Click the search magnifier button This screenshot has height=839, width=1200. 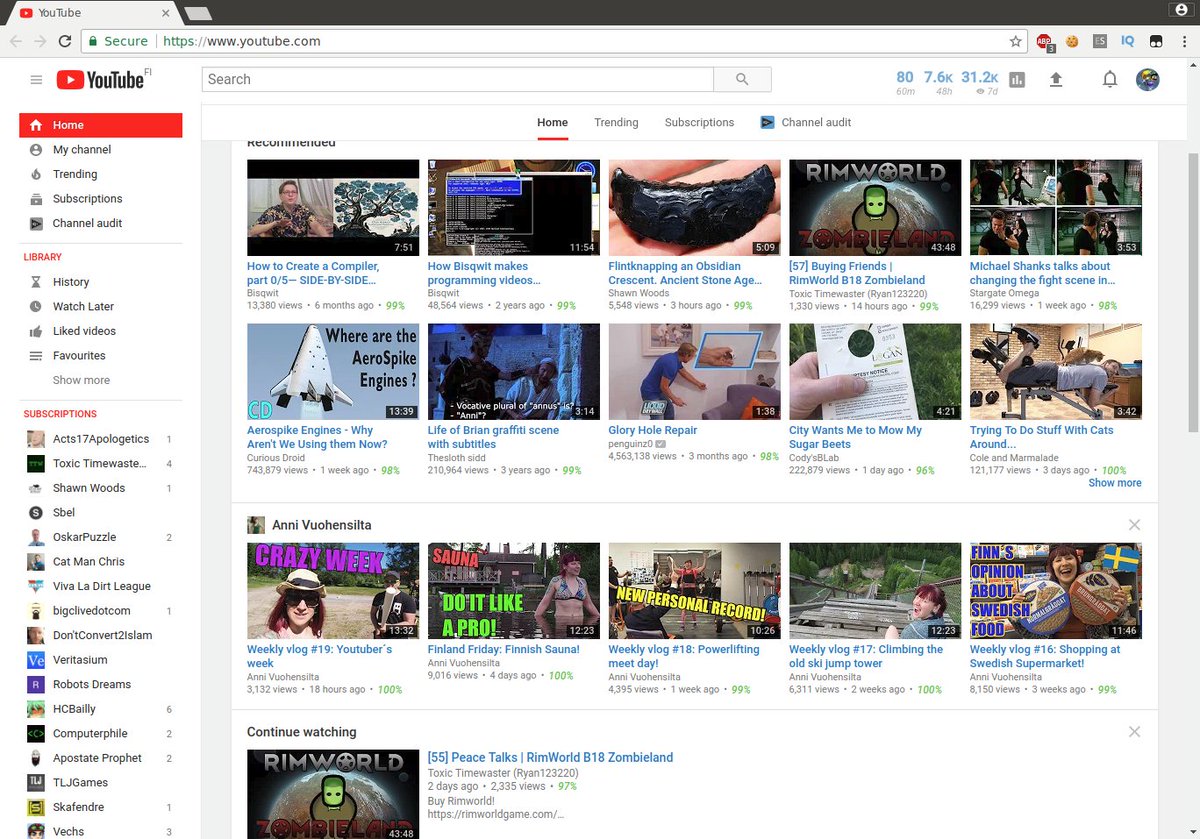coord(742,80)
